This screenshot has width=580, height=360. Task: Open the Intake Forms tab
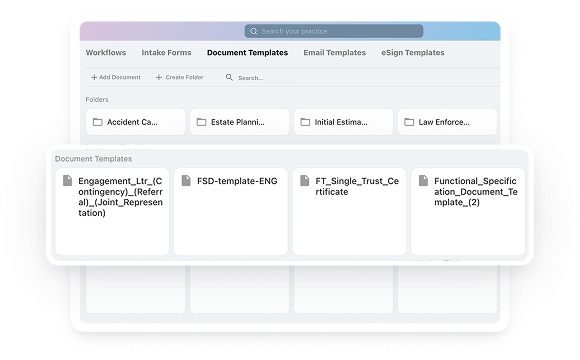click(166, 53)
